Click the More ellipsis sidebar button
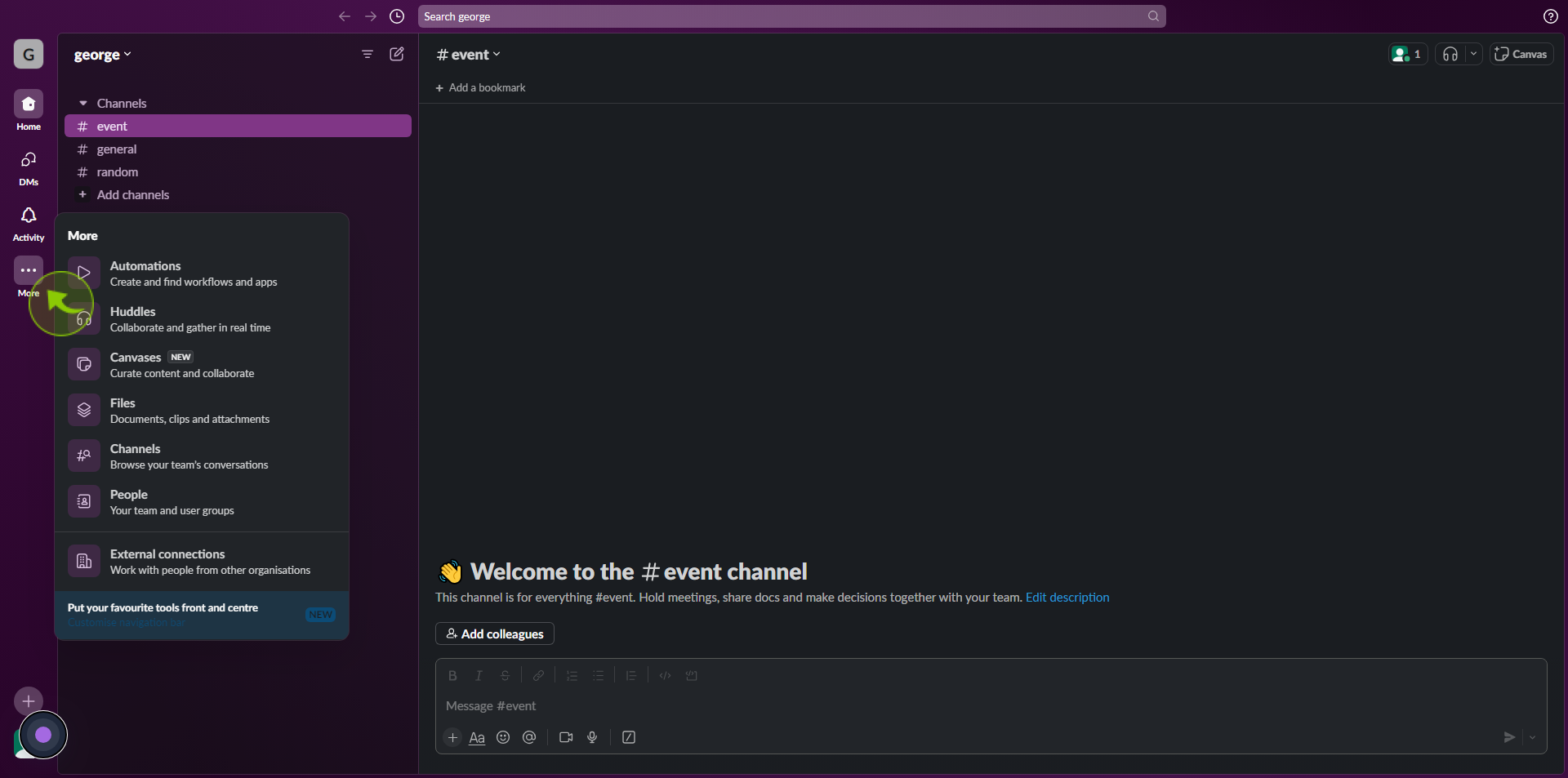 [29, 270]
